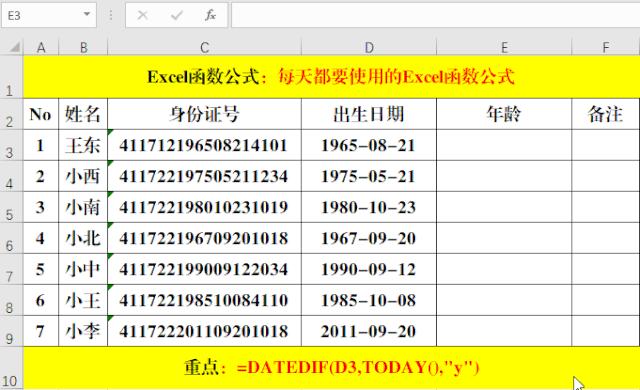Screen dimensions: 640x390
Task: Select No cell with value 1
Action: [x=41, y=145]
